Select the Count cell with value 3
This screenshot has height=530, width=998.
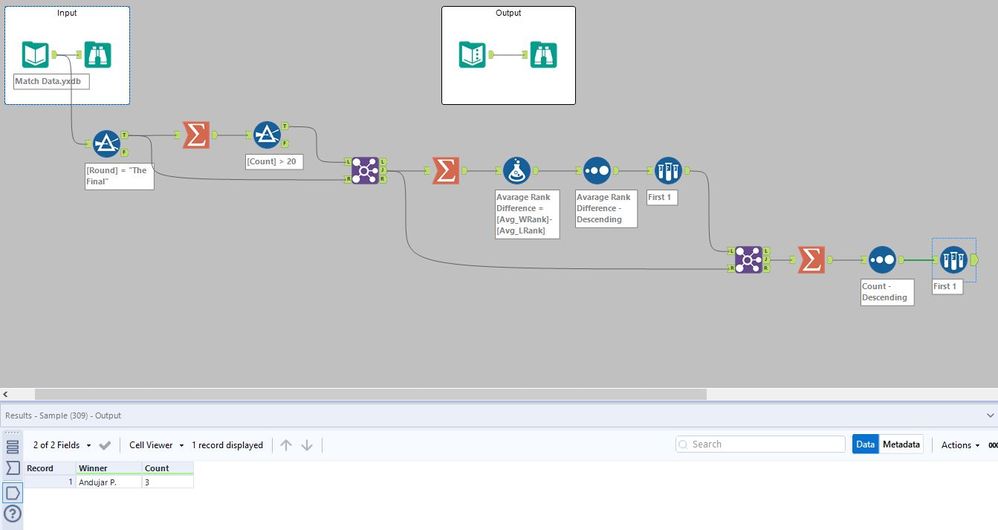click(167, 482)
